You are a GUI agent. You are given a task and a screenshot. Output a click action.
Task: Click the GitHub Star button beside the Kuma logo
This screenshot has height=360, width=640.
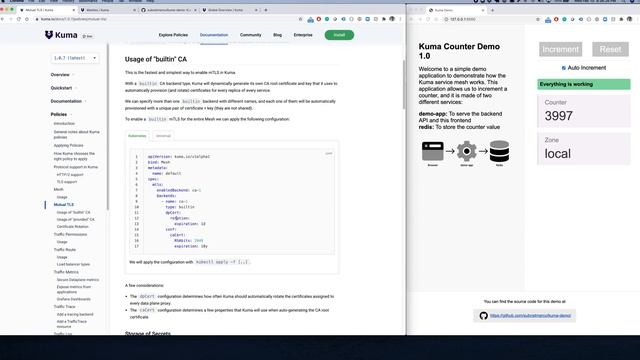click(87, 36)
